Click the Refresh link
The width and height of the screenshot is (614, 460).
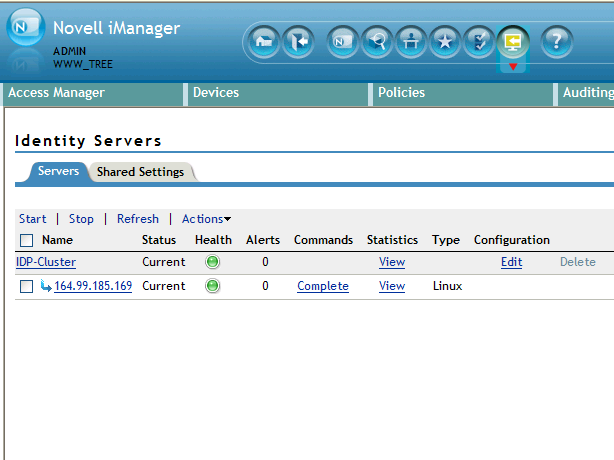tap(138, 219)
